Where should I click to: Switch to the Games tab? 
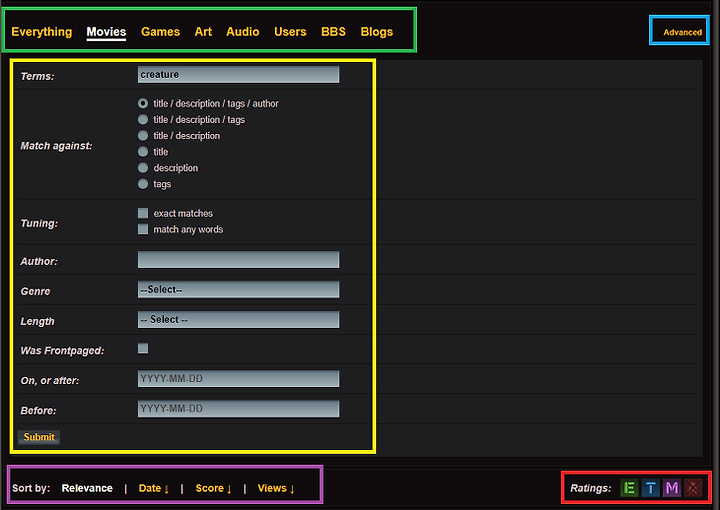click(160, 32)
